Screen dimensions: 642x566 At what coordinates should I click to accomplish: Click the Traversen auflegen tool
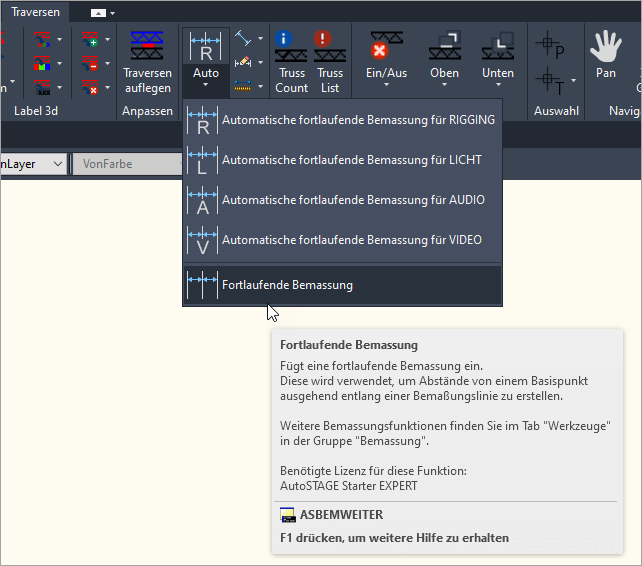coord(147,62)
